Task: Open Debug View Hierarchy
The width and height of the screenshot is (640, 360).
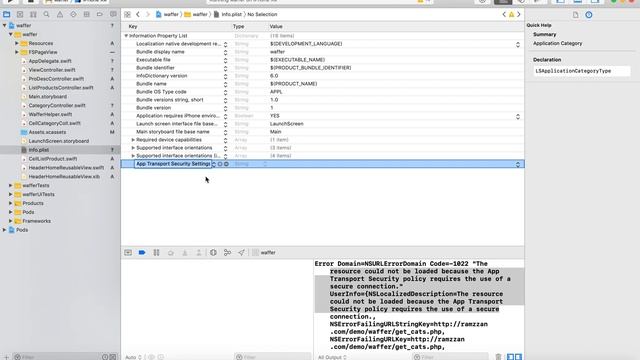Action: [213, 253]
